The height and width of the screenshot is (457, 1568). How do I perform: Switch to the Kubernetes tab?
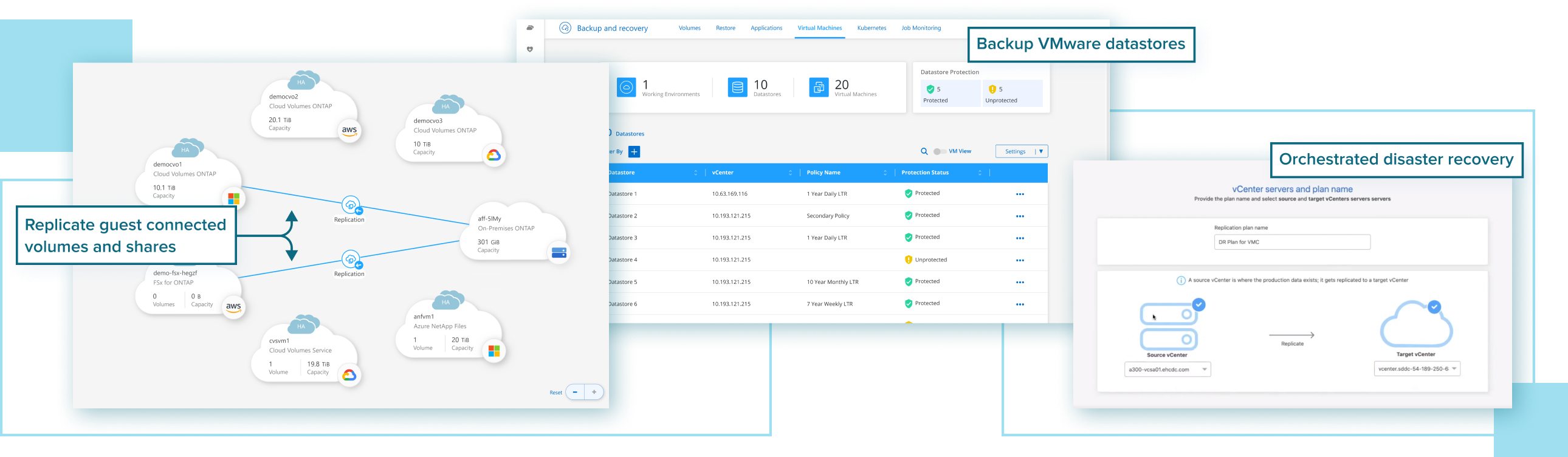click(872, 28)
